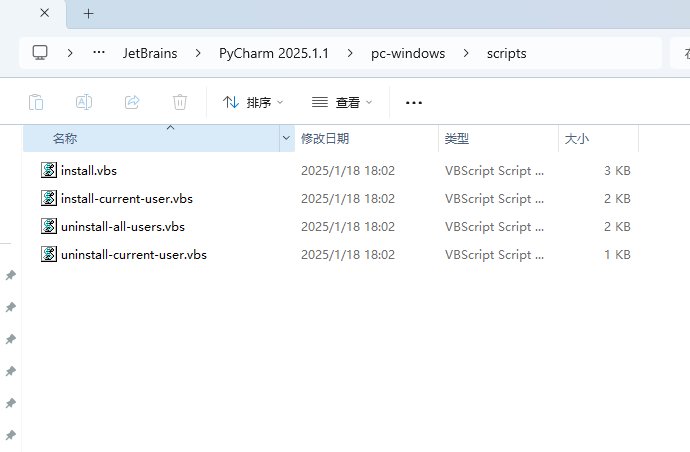Viewport: 690px width, 452px height.
Task: Select the install-current-user.vbs file icon
Action: pyautogui.click(x=49, y=198)
